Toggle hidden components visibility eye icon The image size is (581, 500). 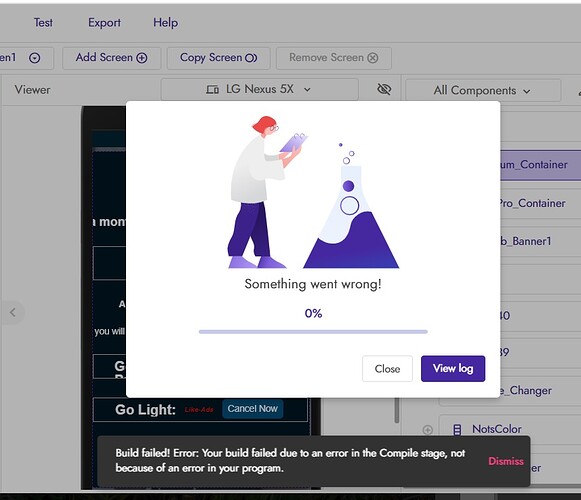tap(384, 89)
